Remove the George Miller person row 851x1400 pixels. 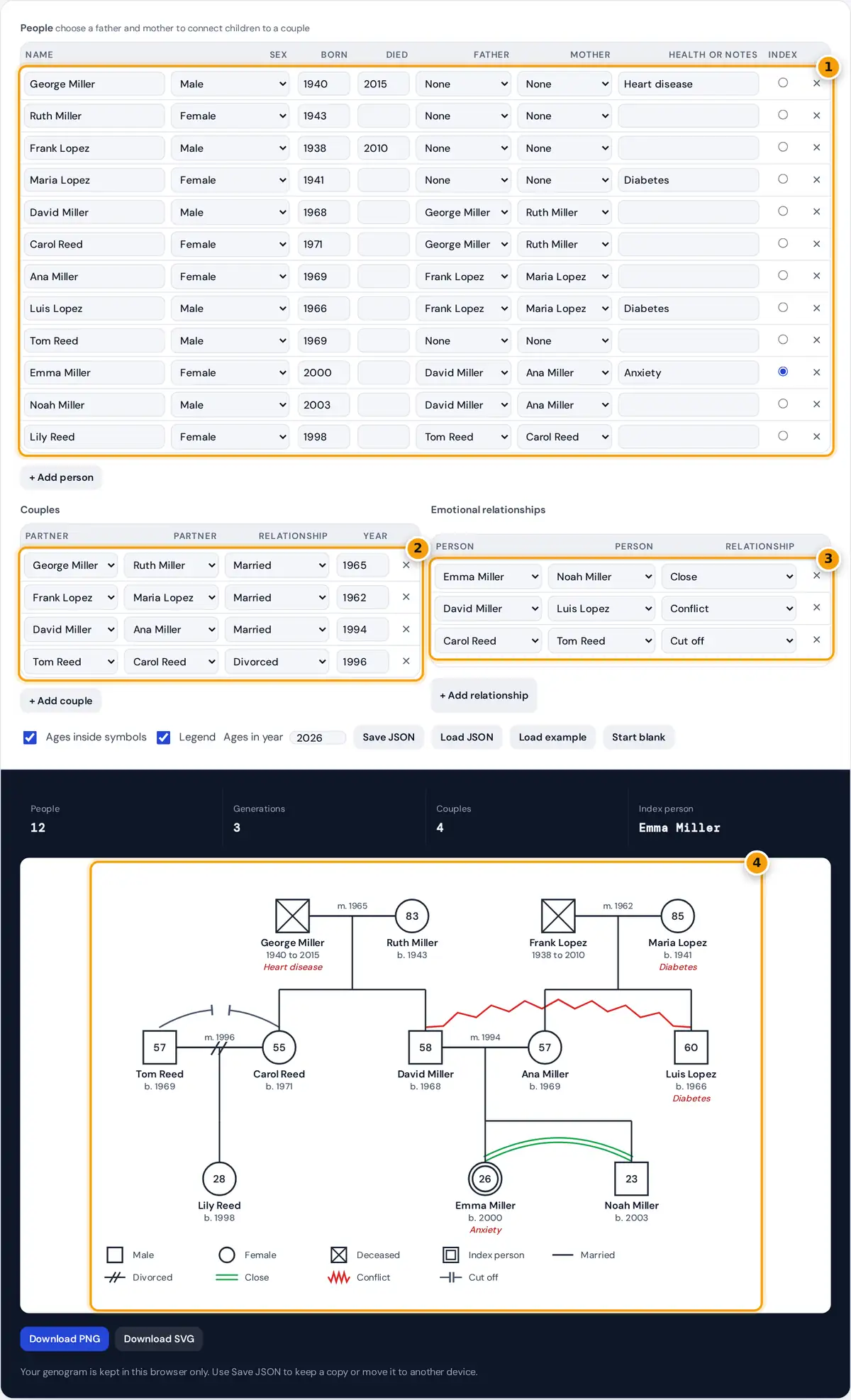(816, 84)
